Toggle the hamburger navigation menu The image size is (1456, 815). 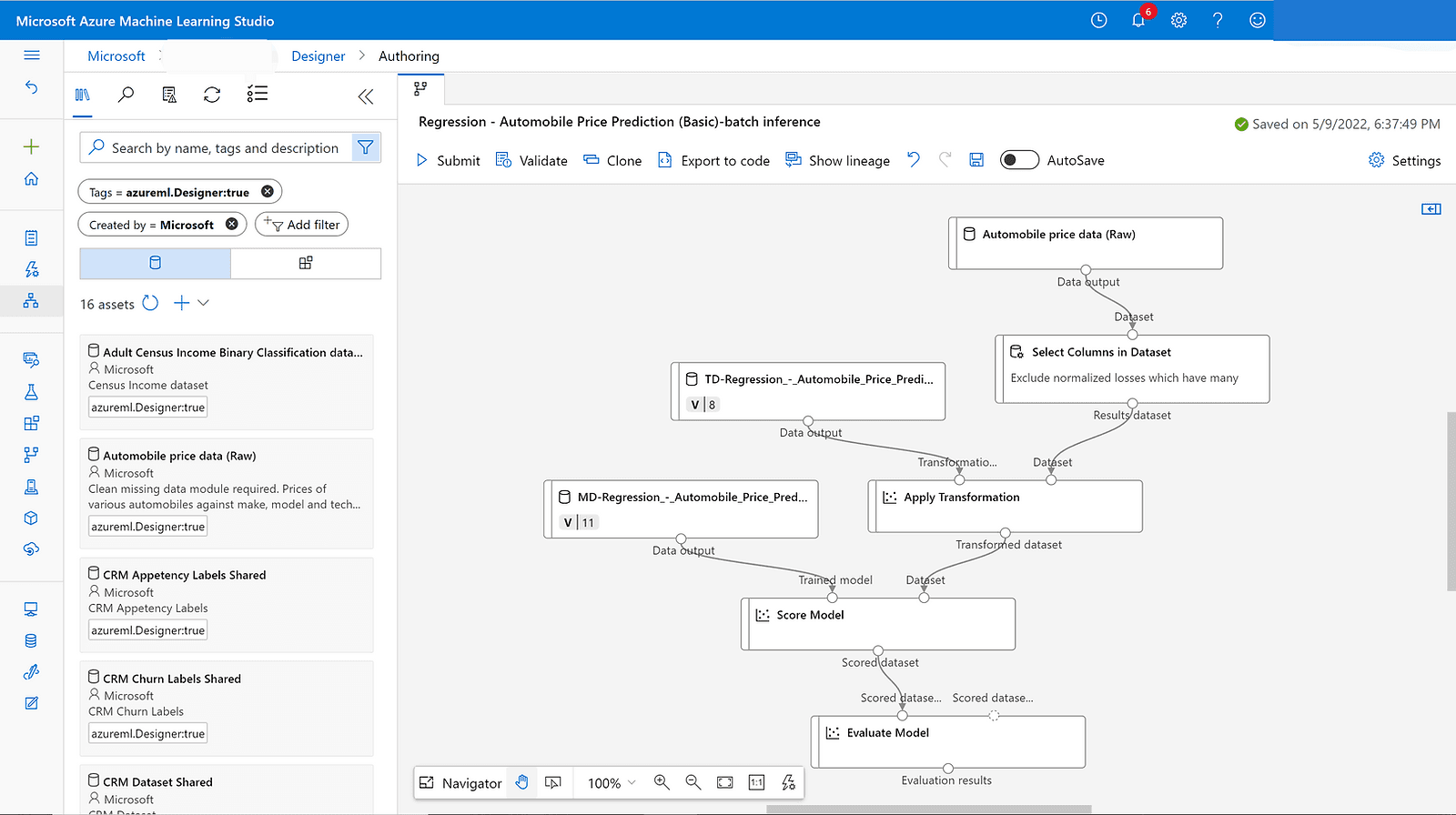[x=32, y=55]
